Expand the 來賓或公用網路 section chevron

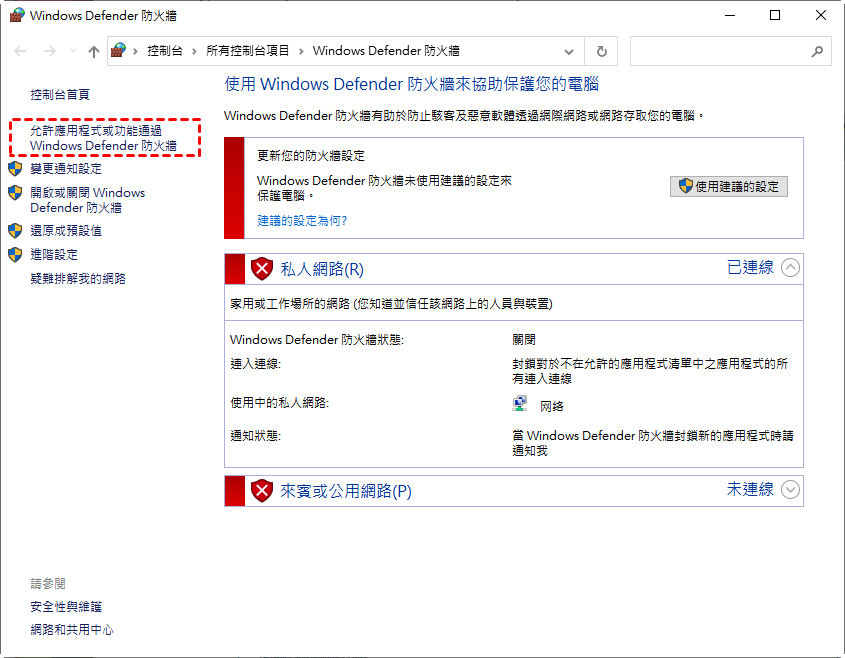[x=791, y=489]
